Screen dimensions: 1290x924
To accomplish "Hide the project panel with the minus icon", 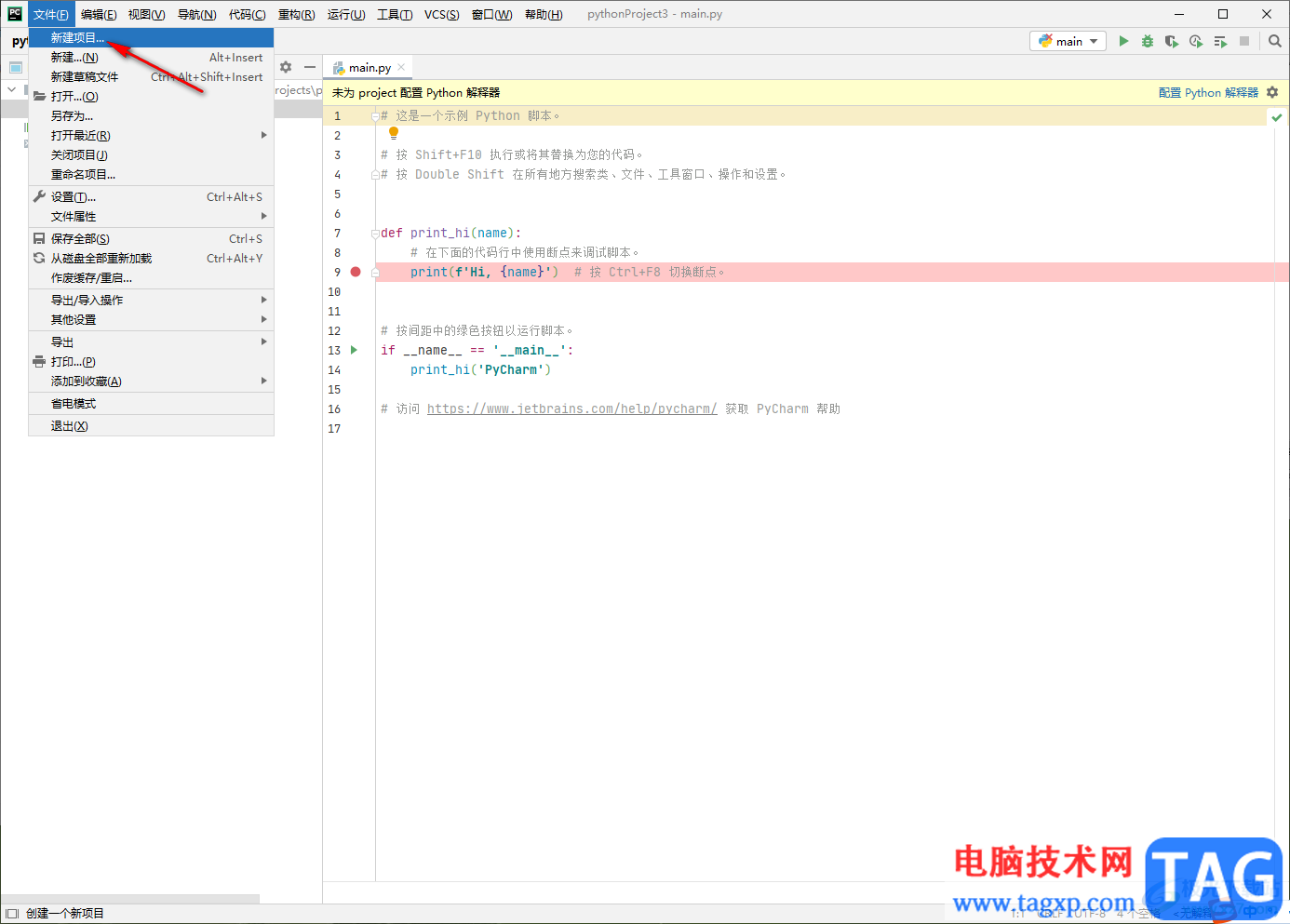I will [310, 67].
